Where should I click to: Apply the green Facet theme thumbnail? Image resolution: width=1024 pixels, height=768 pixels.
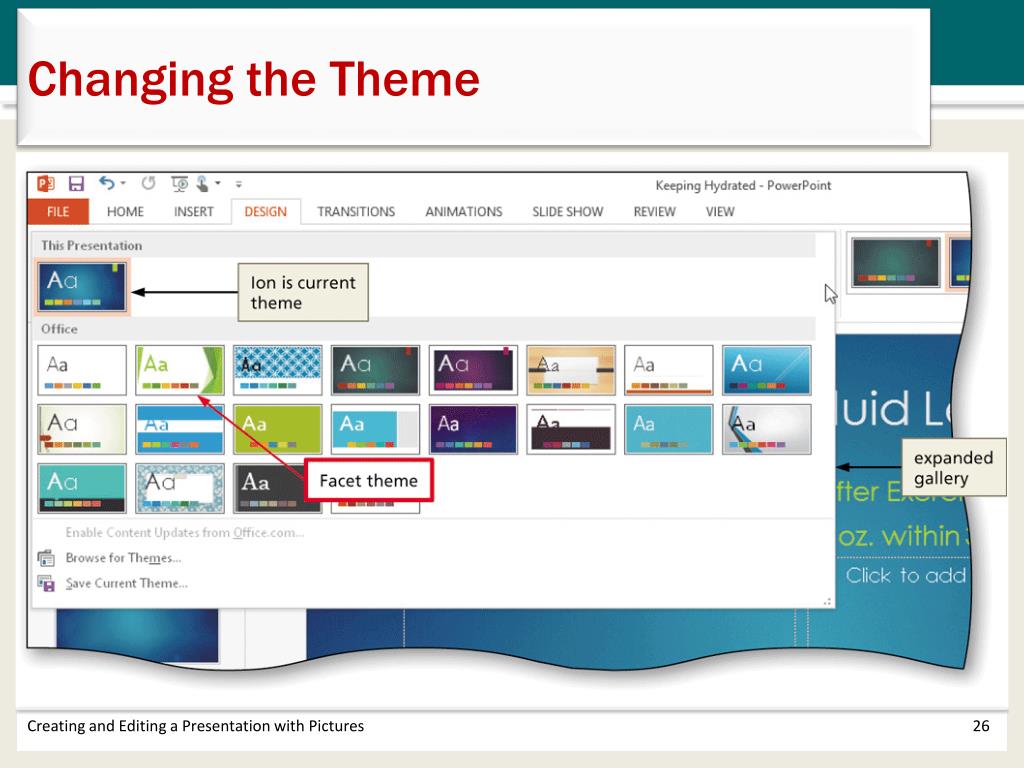[180, 370]
